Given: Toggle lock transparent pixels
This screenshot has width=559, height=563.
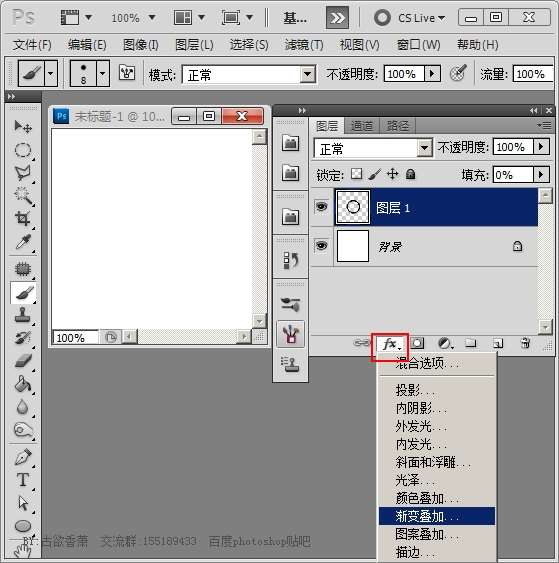Looking at the screenshot, I should pos(356,174).
